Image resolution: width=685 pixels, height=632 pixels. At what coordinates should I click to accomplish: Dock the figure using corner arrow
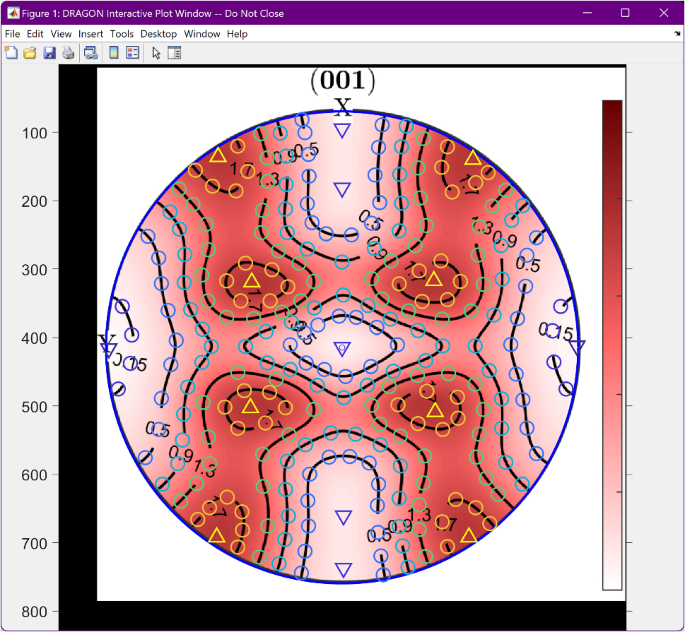677,33
